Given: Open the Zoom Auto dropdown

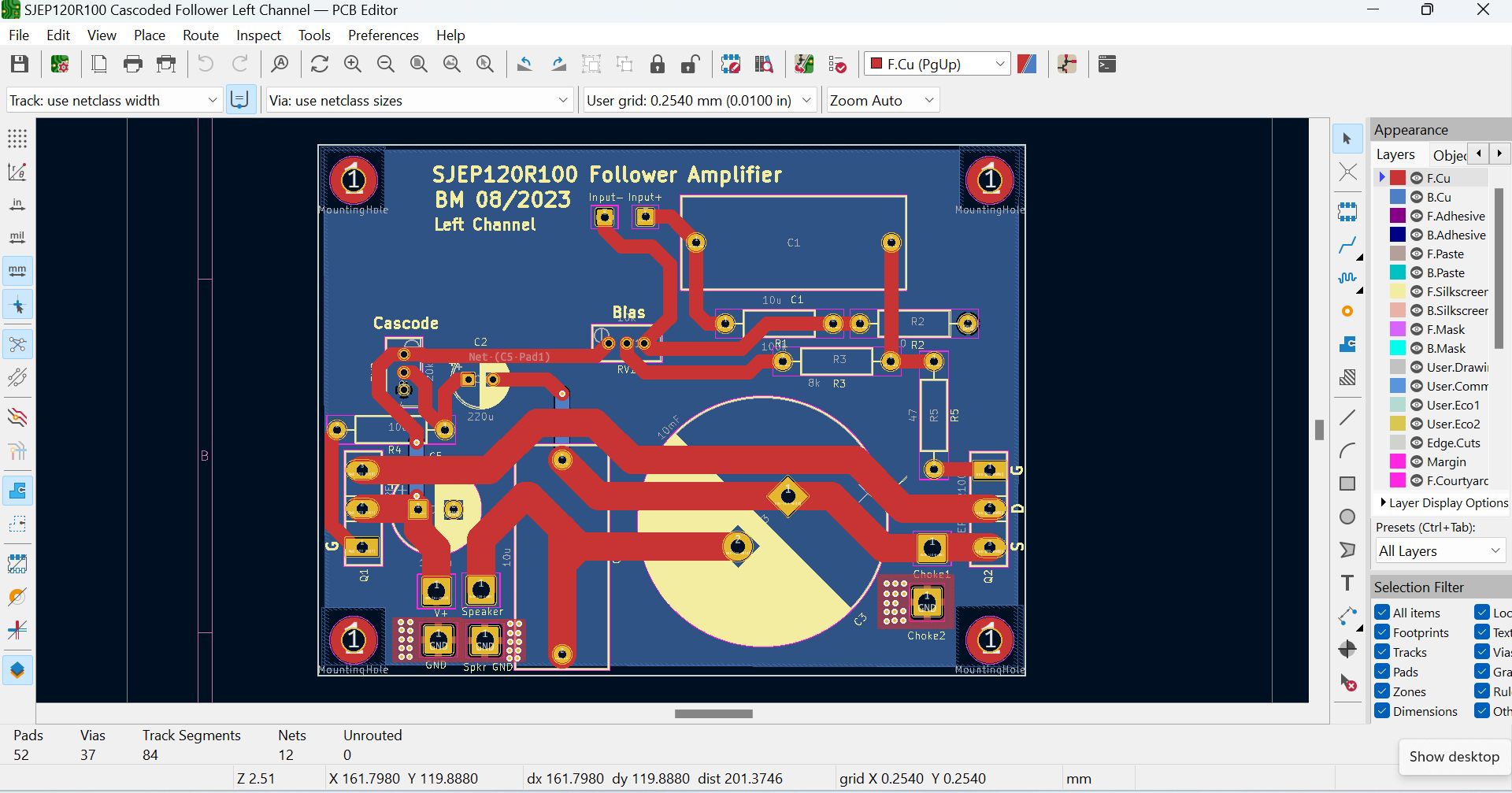Looking at the screenshot, I should 882,101.
